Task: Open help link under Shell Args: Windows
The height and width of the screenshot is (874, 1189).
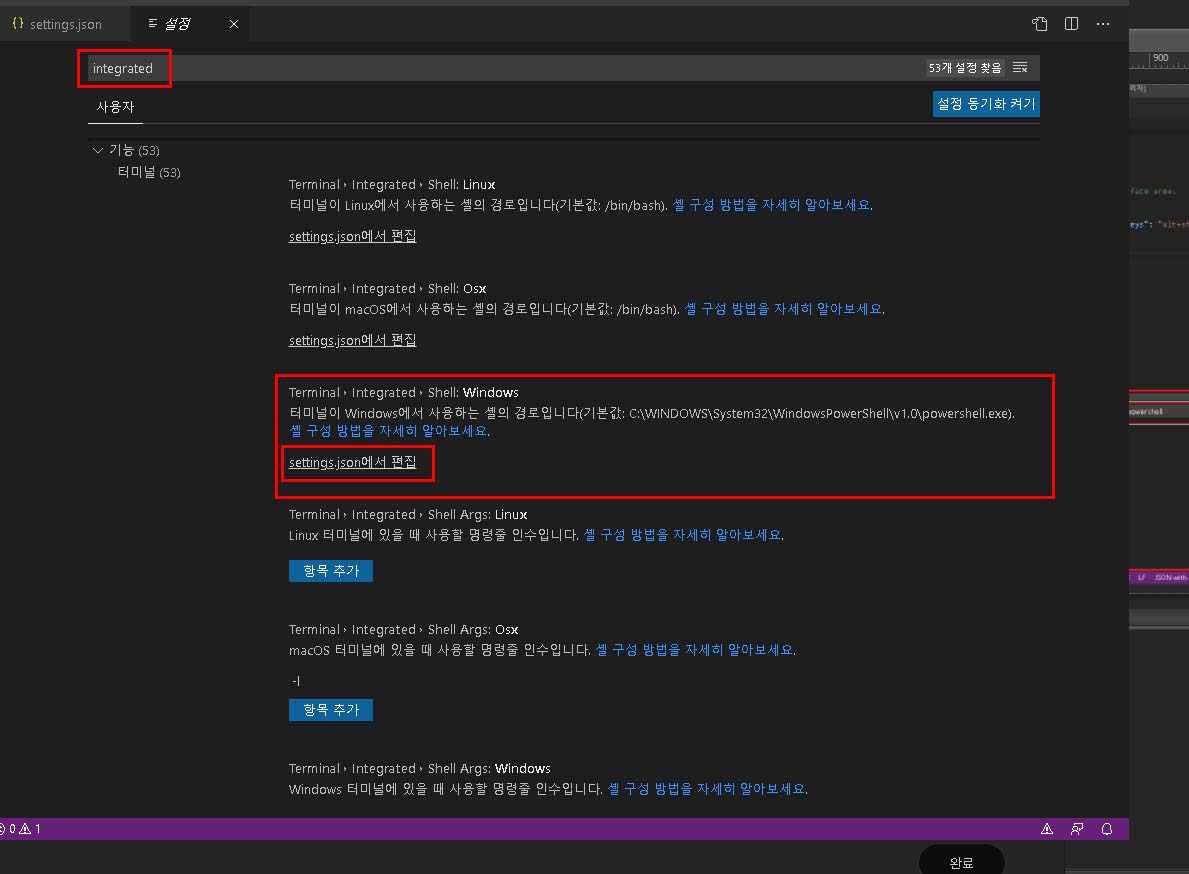Action: [x=707, y=788]
